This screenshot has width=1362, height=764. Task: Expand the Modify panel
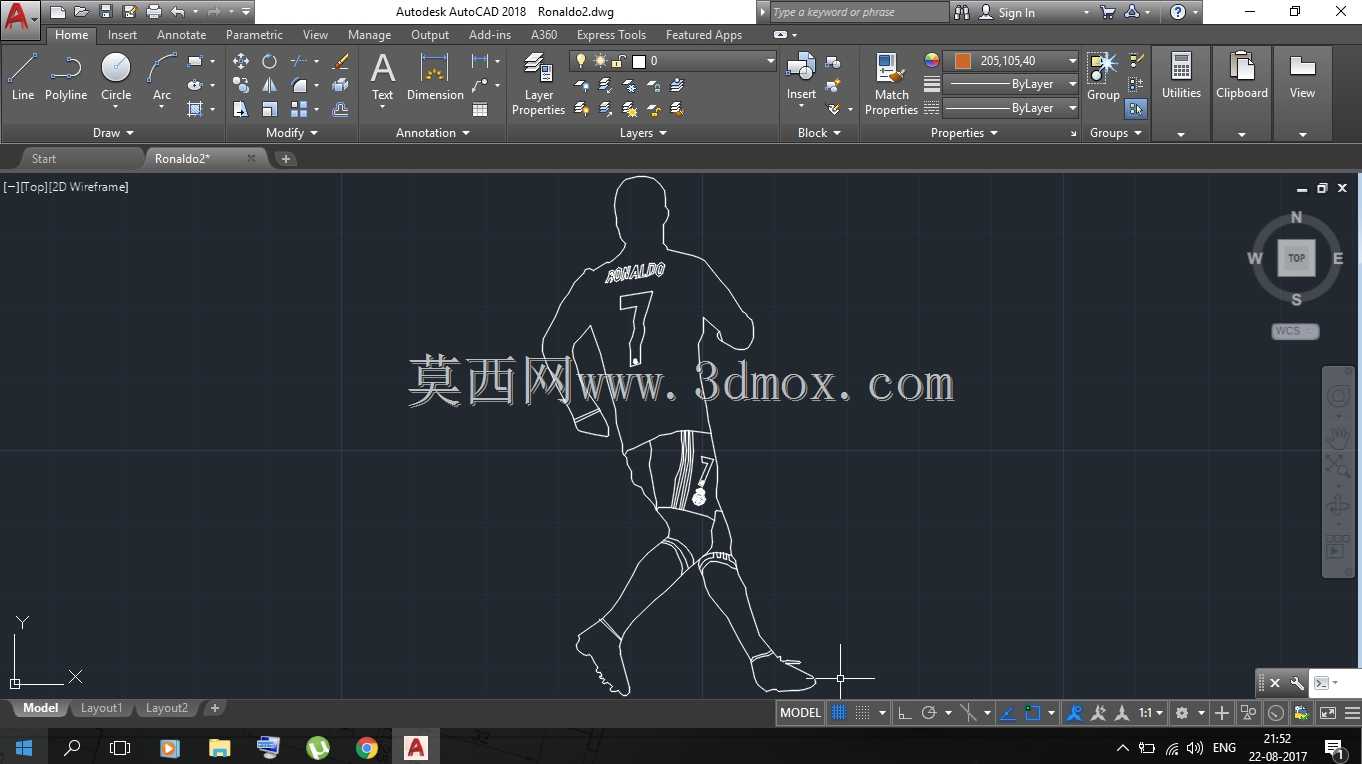pyautogui.click(x=292, y=133)
